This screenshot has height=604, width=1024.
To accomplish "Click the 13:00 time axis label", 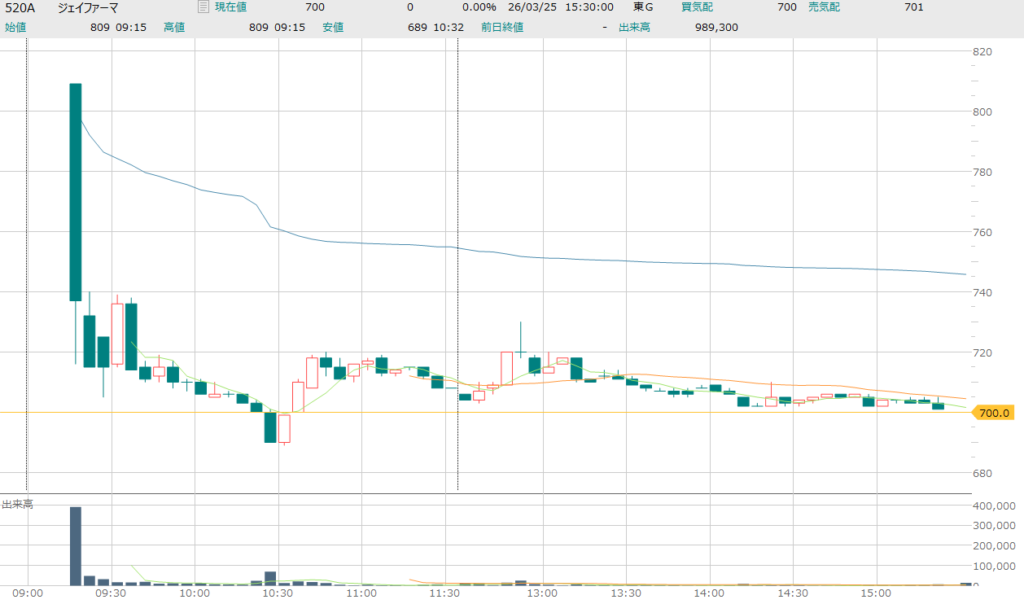I will tap(541, 593).
